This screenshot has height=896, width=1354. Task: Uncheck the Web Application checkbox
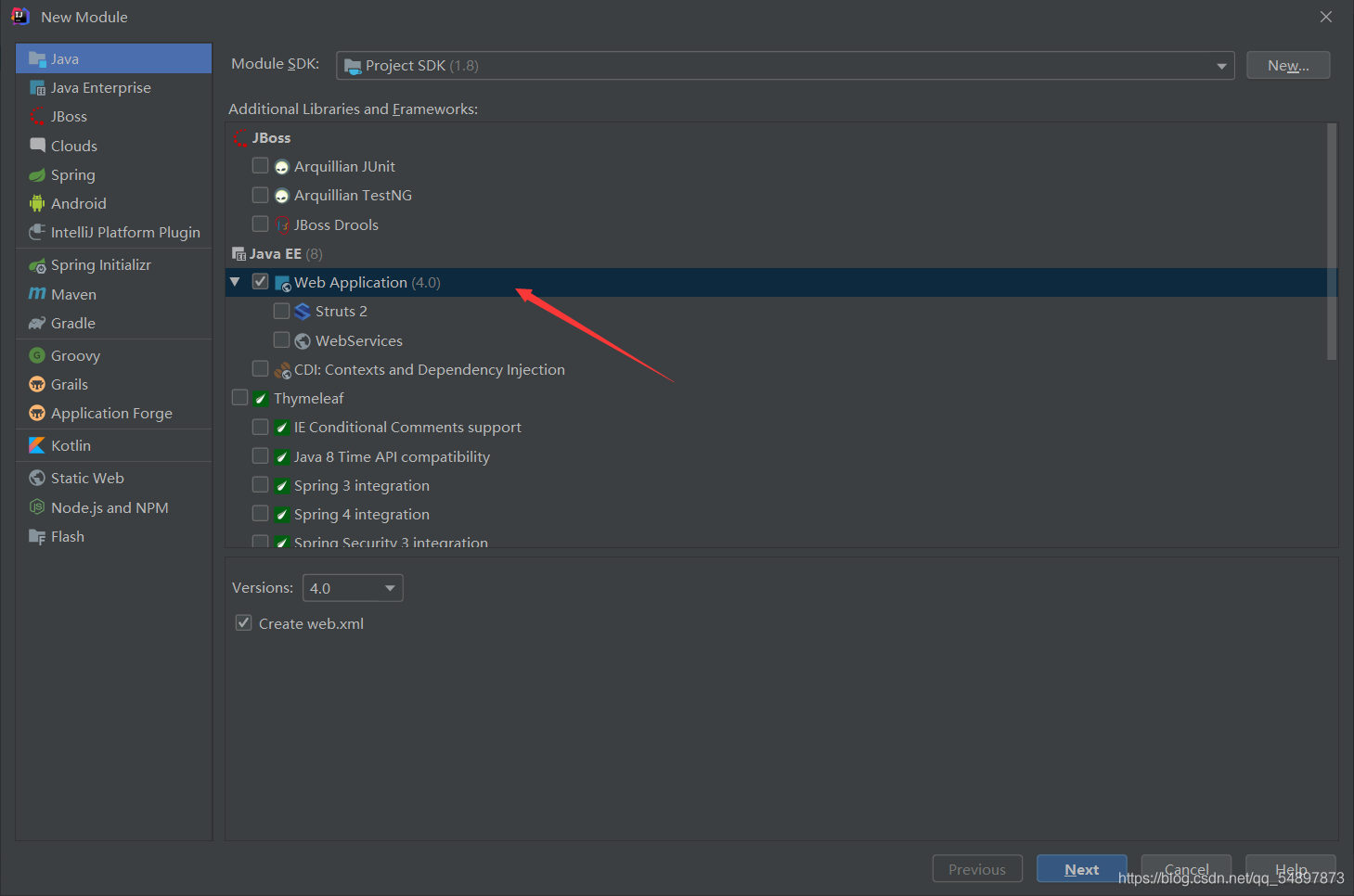click(260, 281)
